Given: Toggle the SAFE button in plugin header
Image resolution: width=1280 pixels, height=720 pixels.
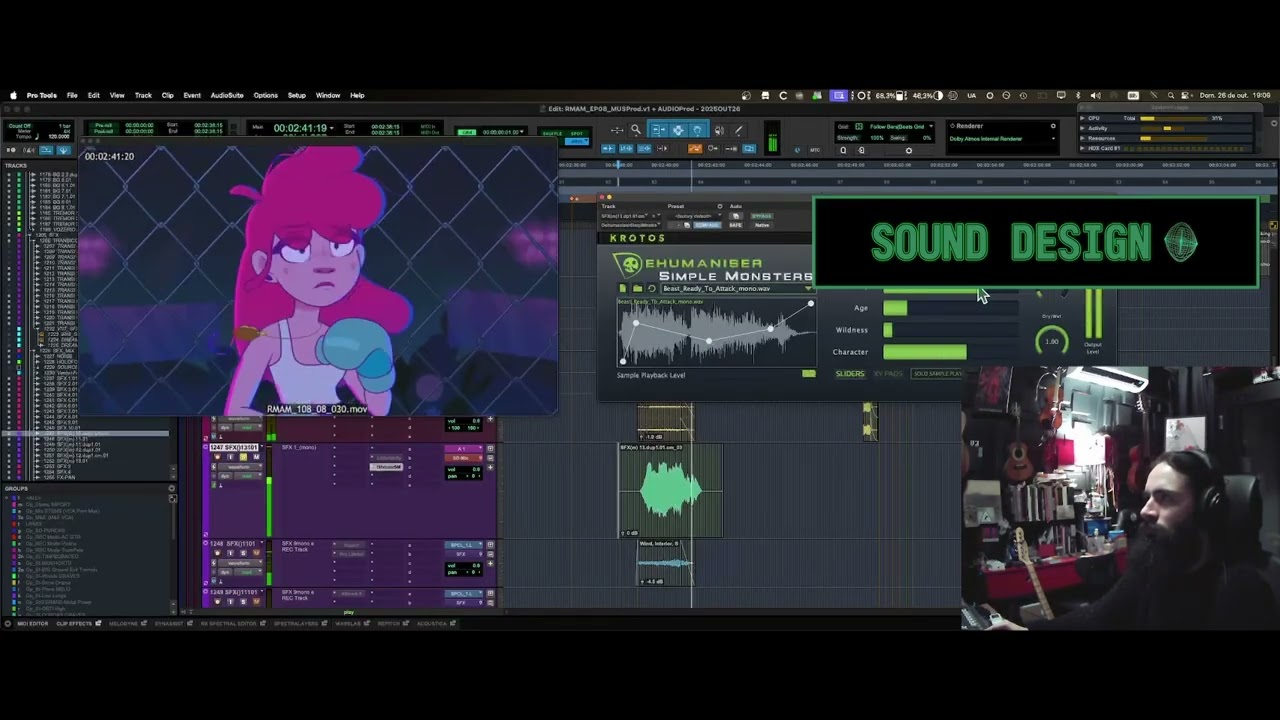Looking at the screenshot, I should tap(736, 225).
